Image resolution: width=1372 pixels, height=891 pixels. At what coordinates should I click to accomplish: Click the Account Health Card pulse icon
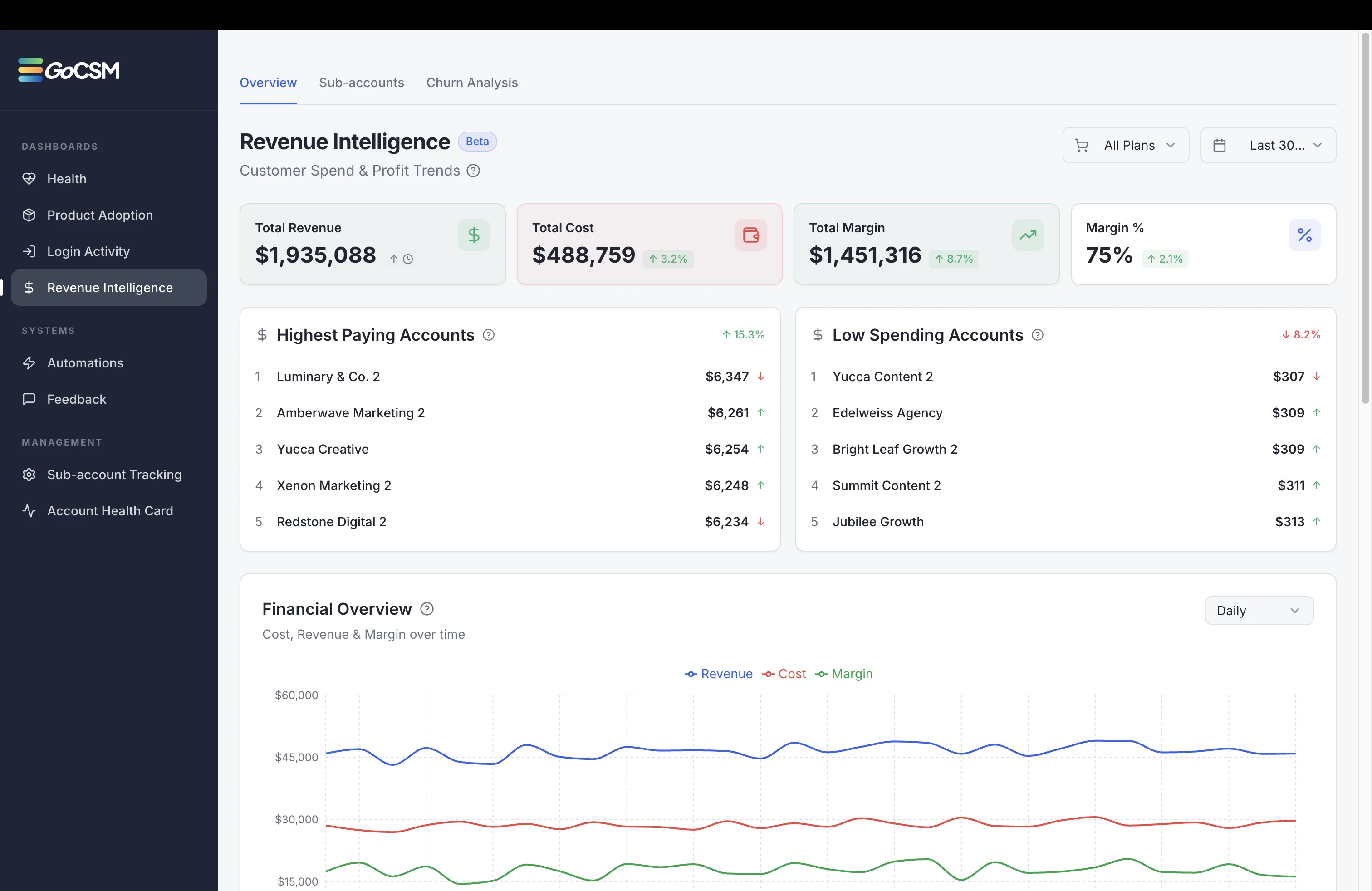coord(29,511)
